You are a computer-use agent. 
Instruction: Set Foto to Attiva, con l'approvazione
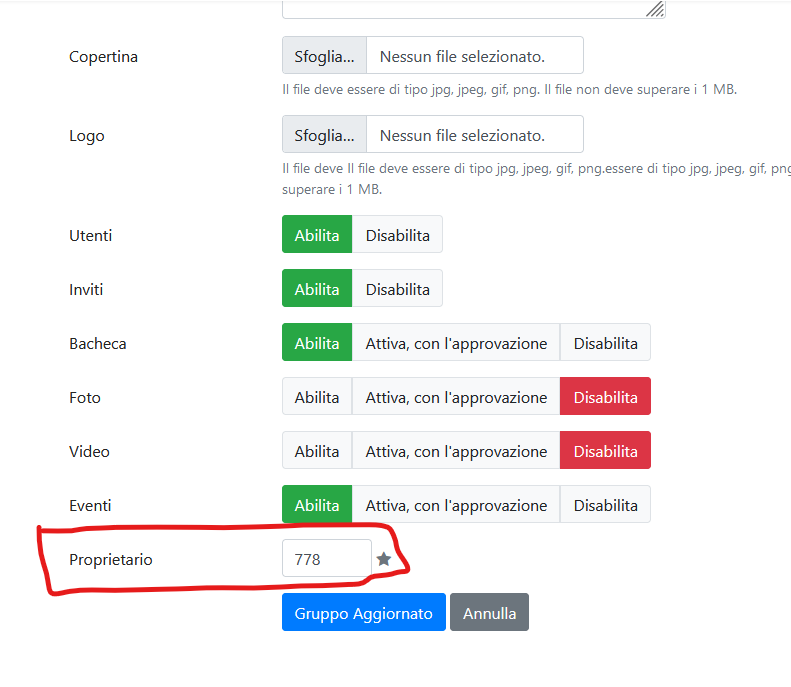tap(456, 396)
